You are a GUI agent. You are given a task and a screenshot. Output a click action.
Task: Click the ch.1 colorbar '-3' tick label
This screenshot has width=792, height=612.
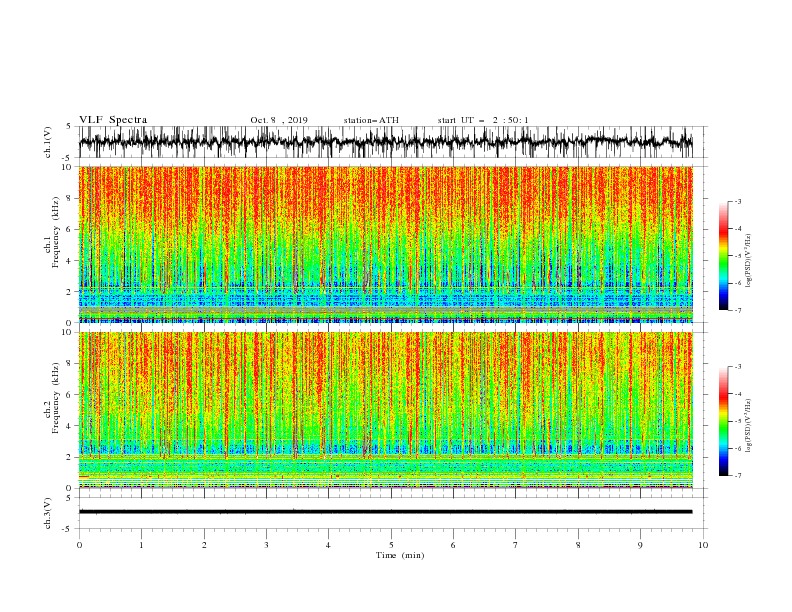point(737,201)
